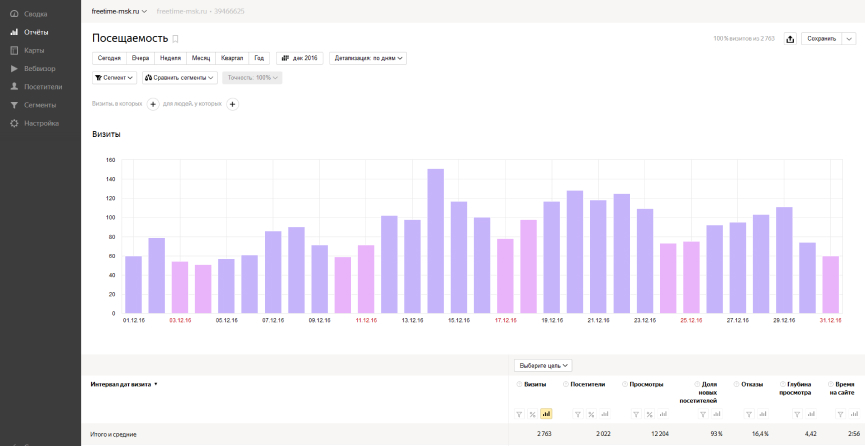Open Сводка in the sidebar

point(29,14)
